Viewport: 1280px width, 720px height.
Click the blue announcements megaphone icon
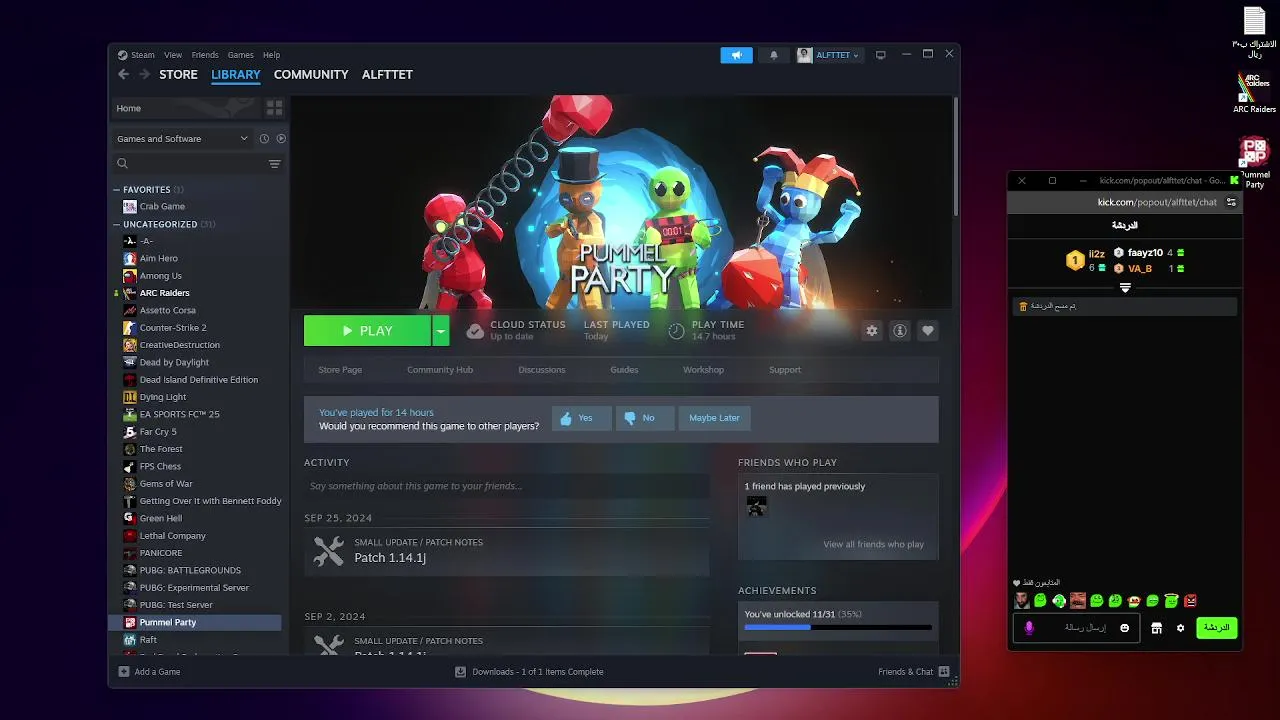[736, 55]
